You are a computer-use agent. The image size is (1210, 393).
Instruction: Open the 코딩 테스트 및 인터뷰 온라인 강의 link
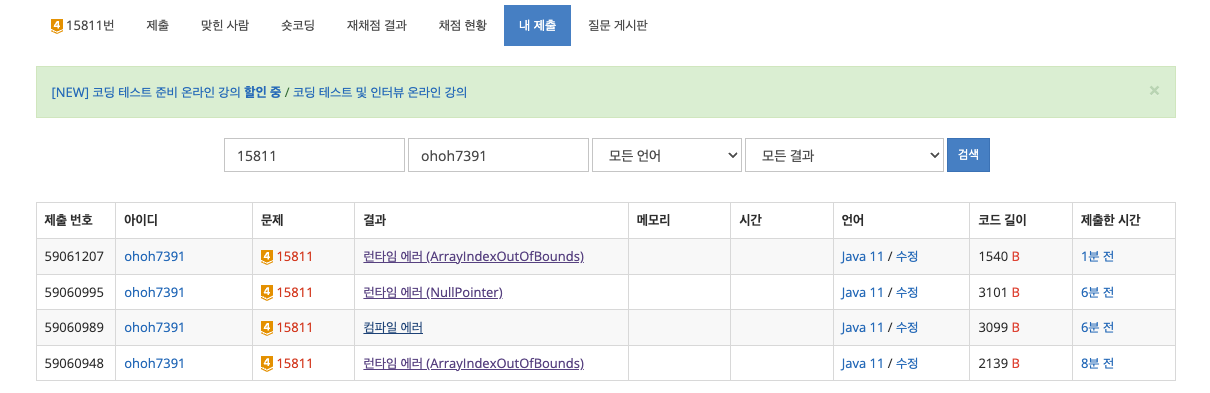point(380,92)
